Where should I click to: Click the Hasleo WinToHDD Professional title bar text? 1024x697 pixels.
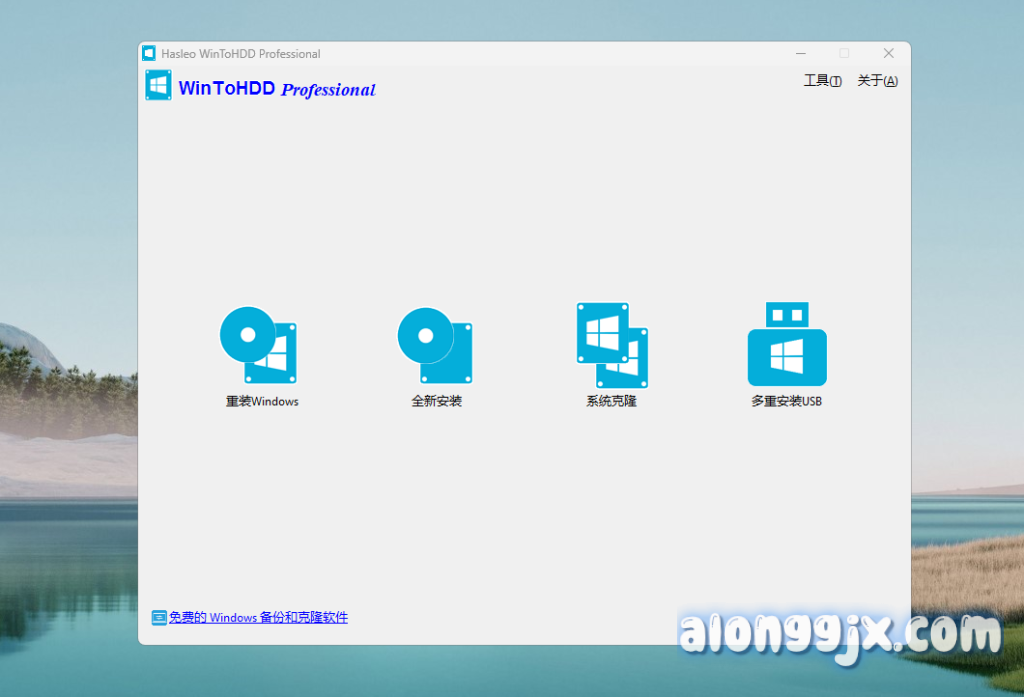(x=241, y=54)
